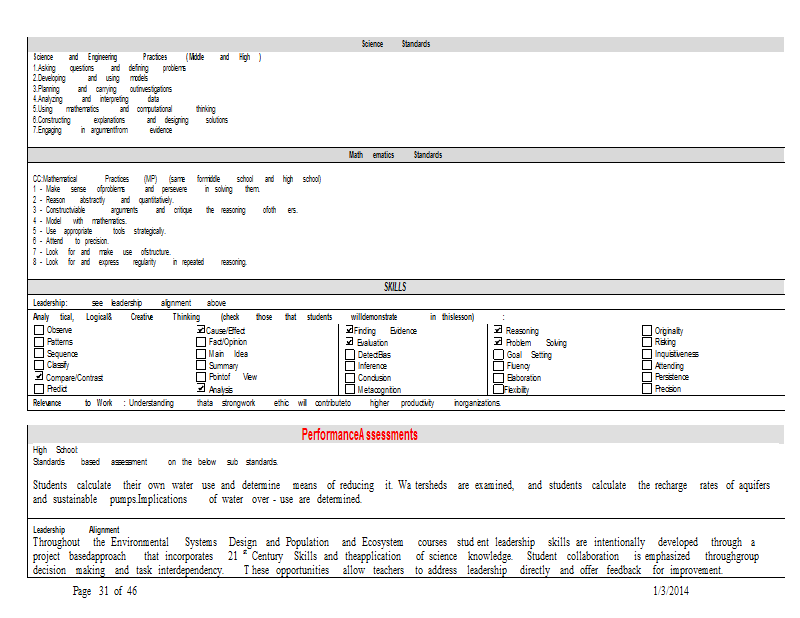This screenshot has width=800, height=618.
Task: Click 'Model with mathematics' practice line
Action: (x=80, y=221)
